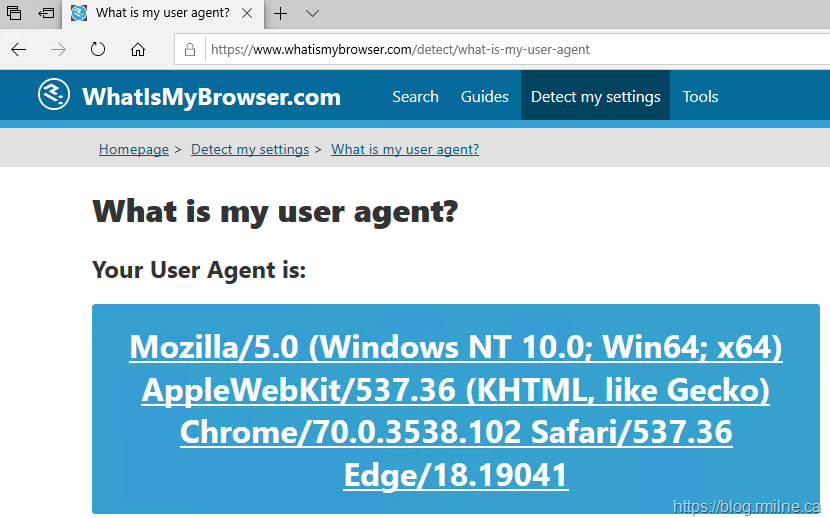Refresh the page with the reload icon
Screen dimensions: 830x518
coord(98,49)
